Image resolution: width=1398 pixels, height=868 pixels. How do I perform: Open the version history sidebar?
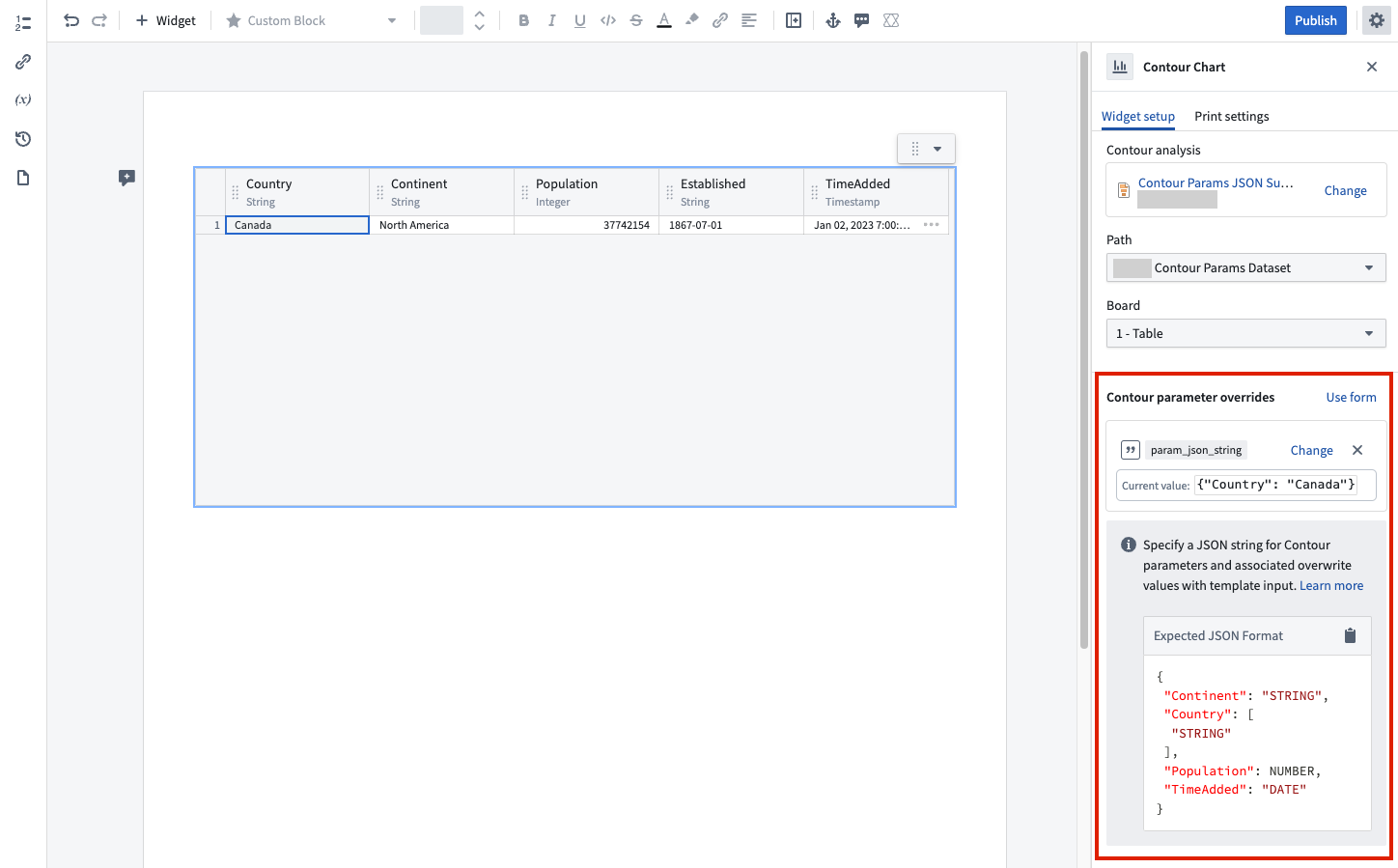23,139
